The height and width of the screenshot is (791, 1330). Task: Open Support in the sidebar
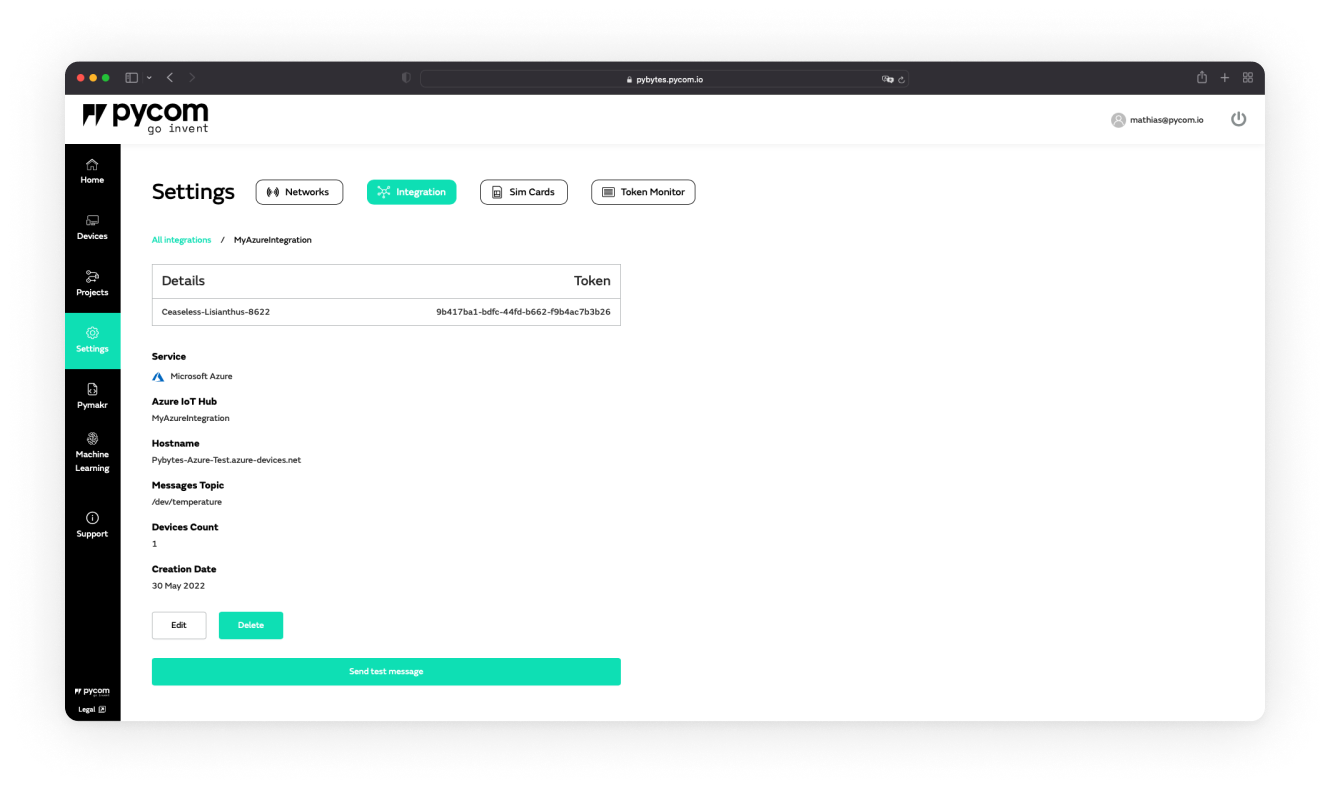92,525
